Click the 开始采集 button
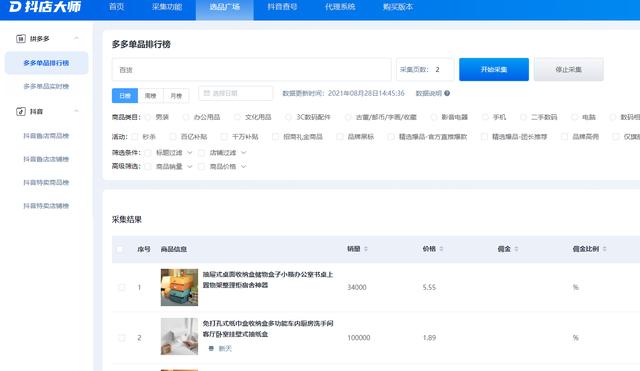This screenshot has width=640, height=371. pyautogui.click(x=494, y=69)
